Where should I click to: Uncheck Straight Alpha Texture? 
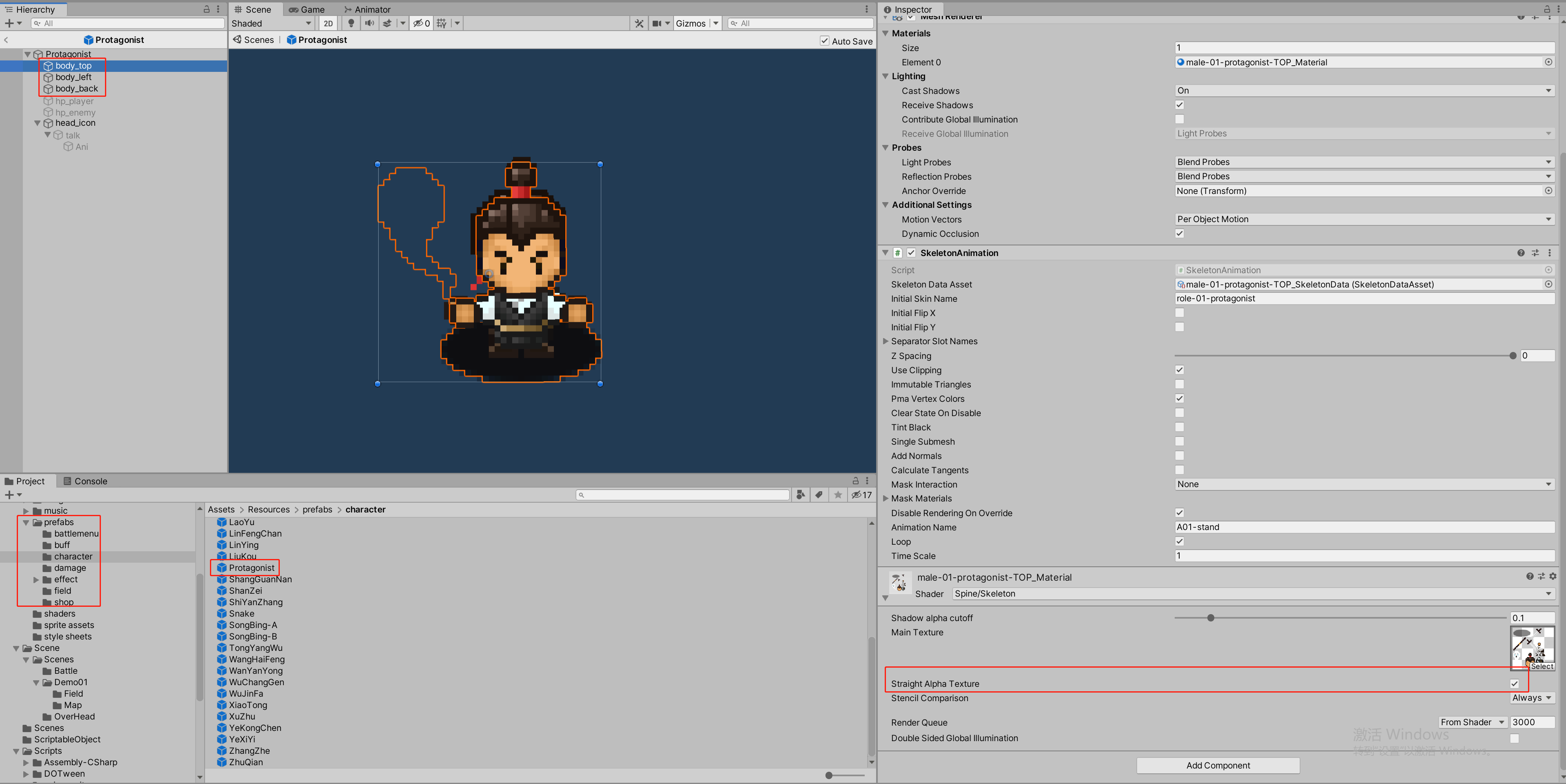point(1514,684)
